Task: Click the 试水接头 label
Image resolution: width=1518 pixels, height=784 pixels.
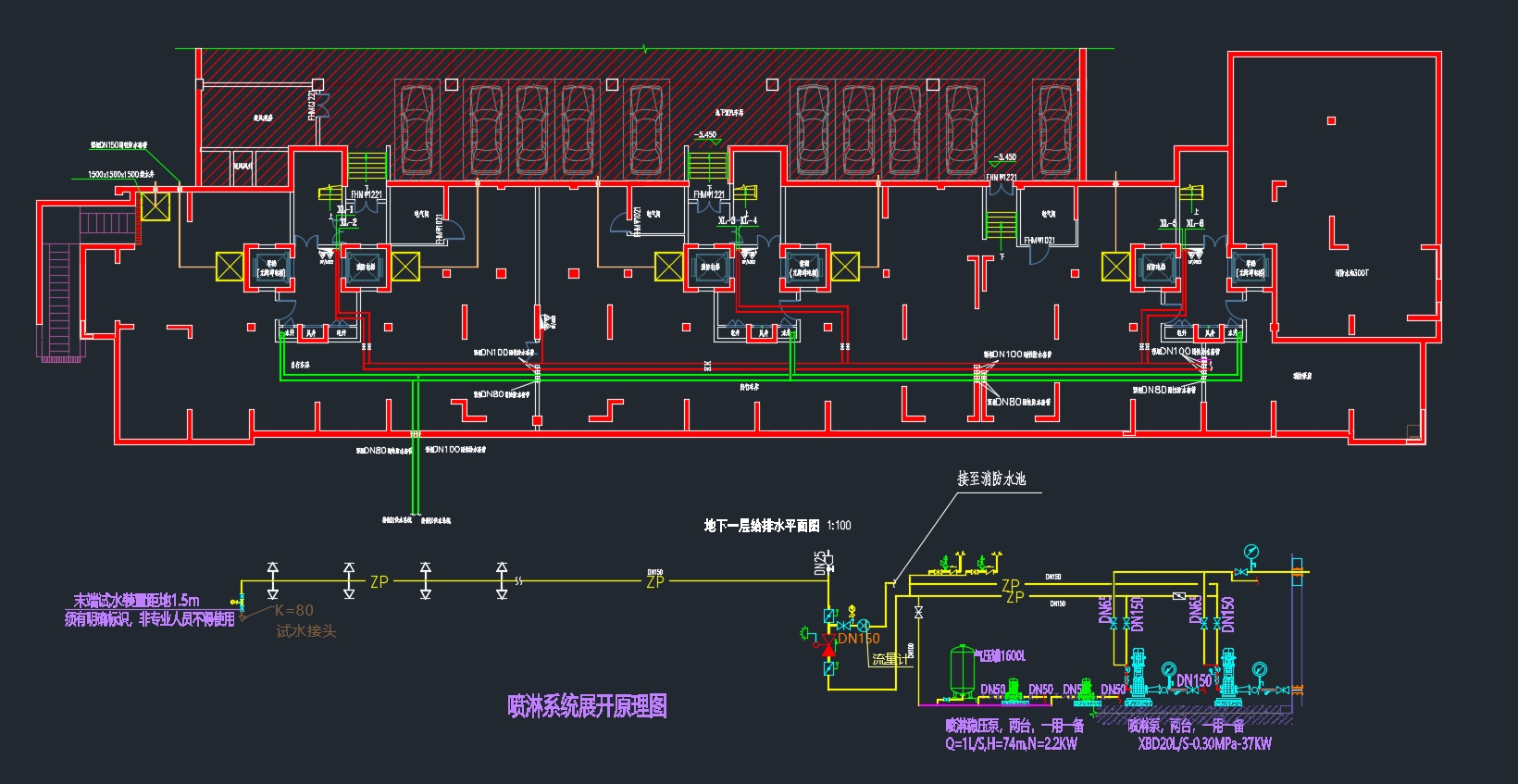Action: click(x=305, y=631)
